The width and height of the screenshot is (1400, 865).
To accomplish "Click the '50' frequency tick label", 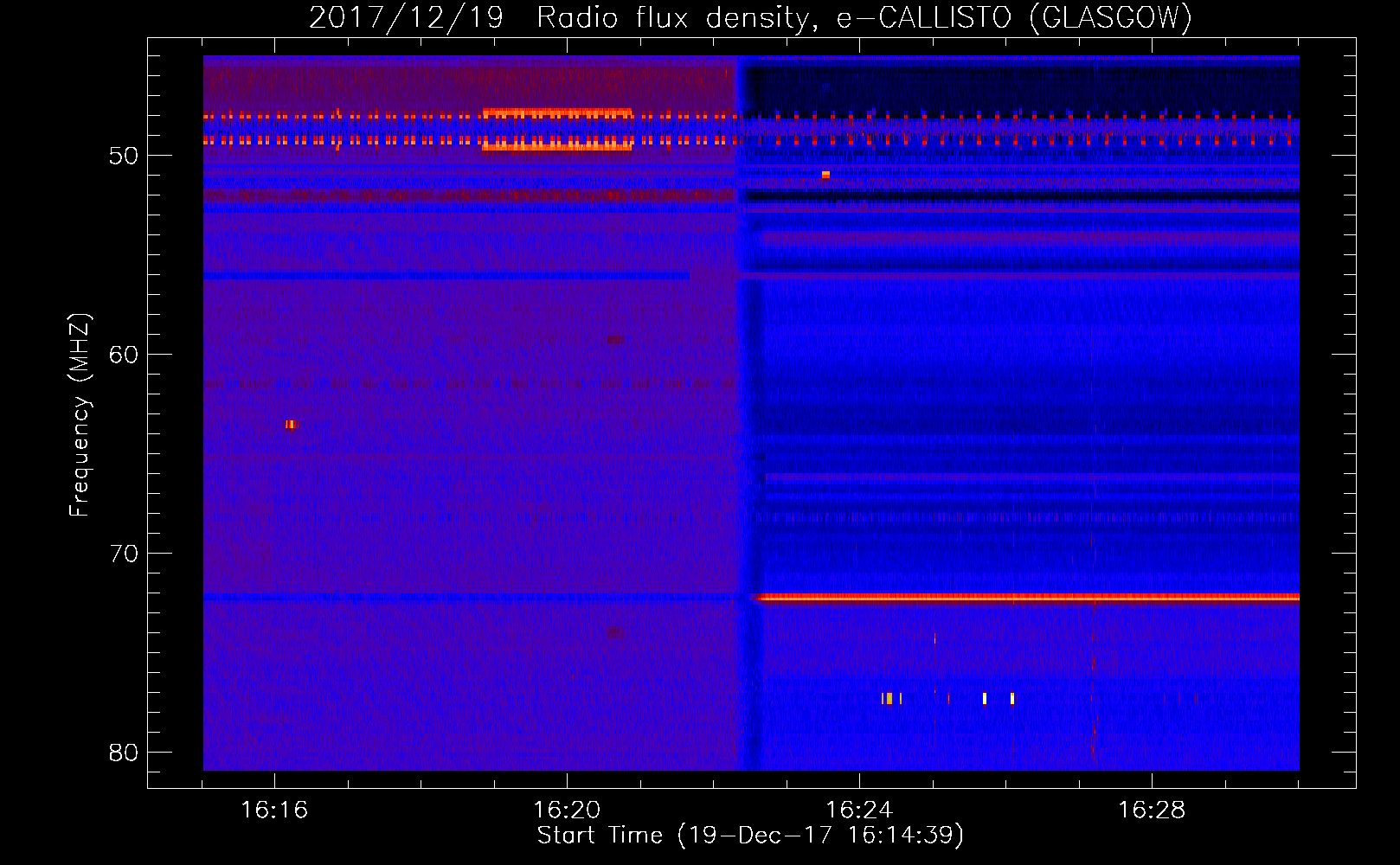I will [x=124, y=156].
